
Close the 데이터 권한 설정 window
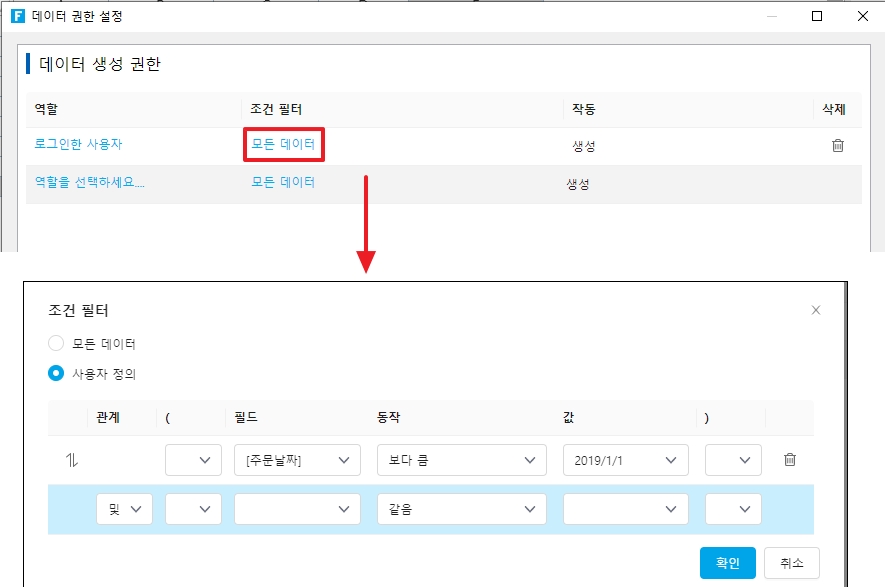pos(862,16)
